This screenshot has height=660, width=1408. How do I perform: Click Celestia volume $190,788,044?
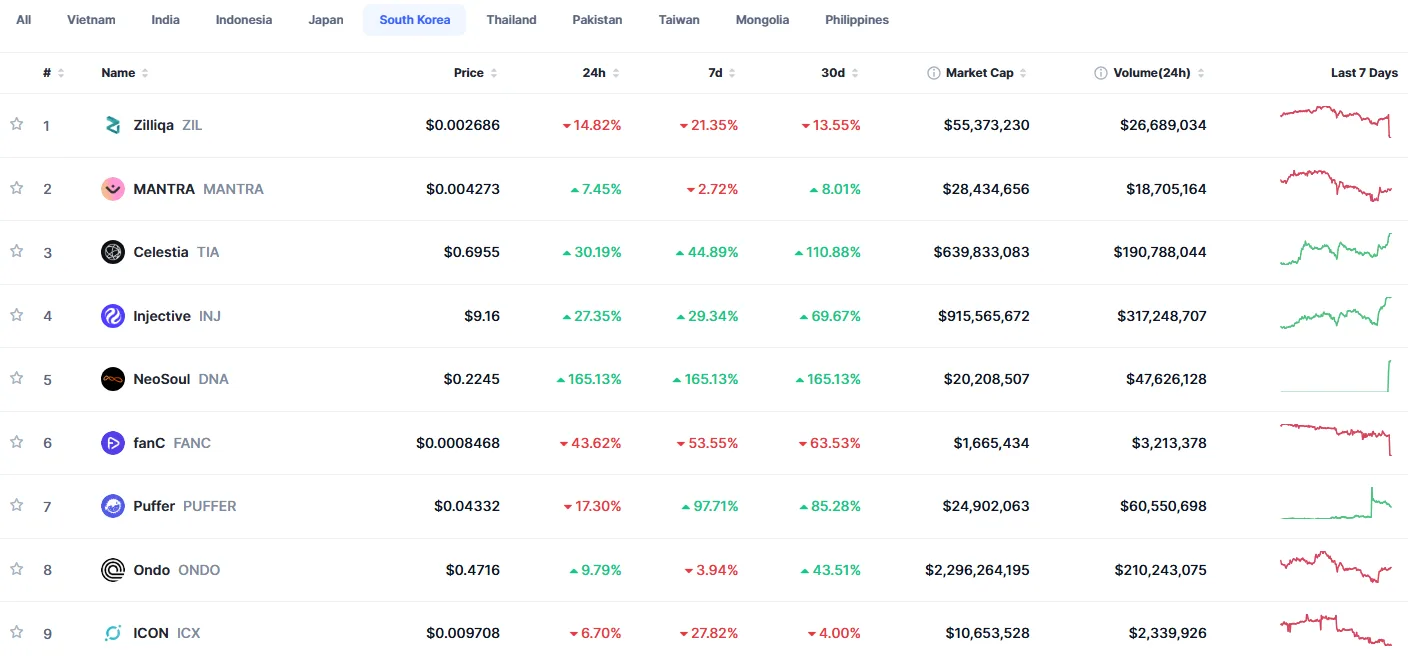pyautogui.click(x=1160, y=252)
